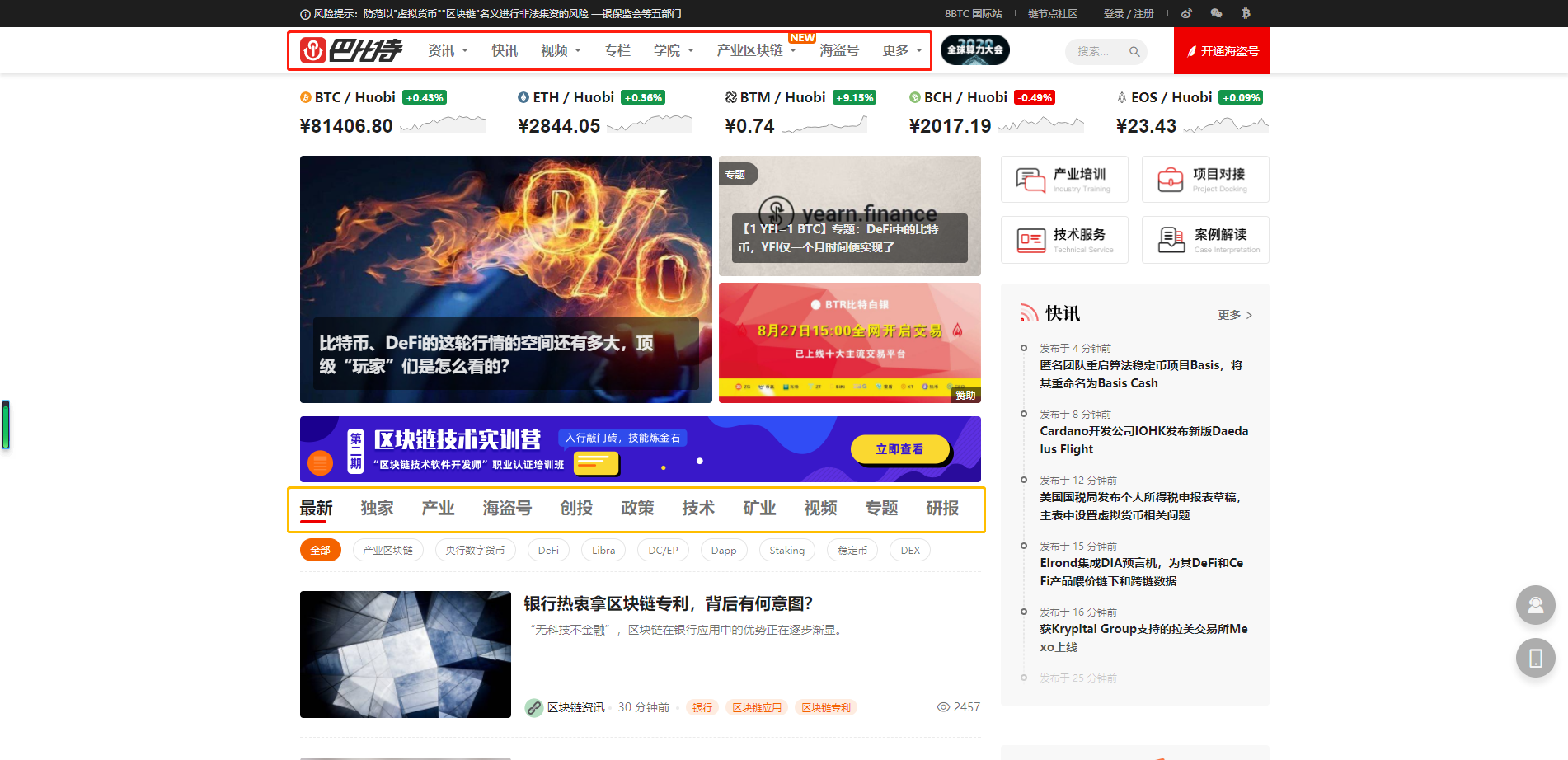This screenshot has height=760, width=1568.
Task: Click the search magnifier icon
Action: point(1134,51)
